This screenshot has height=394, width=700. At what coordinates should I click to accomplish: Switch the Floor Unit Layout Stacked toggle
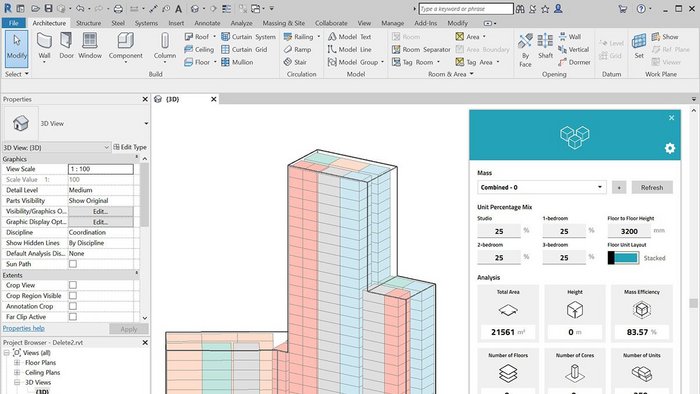coord(623,258)
